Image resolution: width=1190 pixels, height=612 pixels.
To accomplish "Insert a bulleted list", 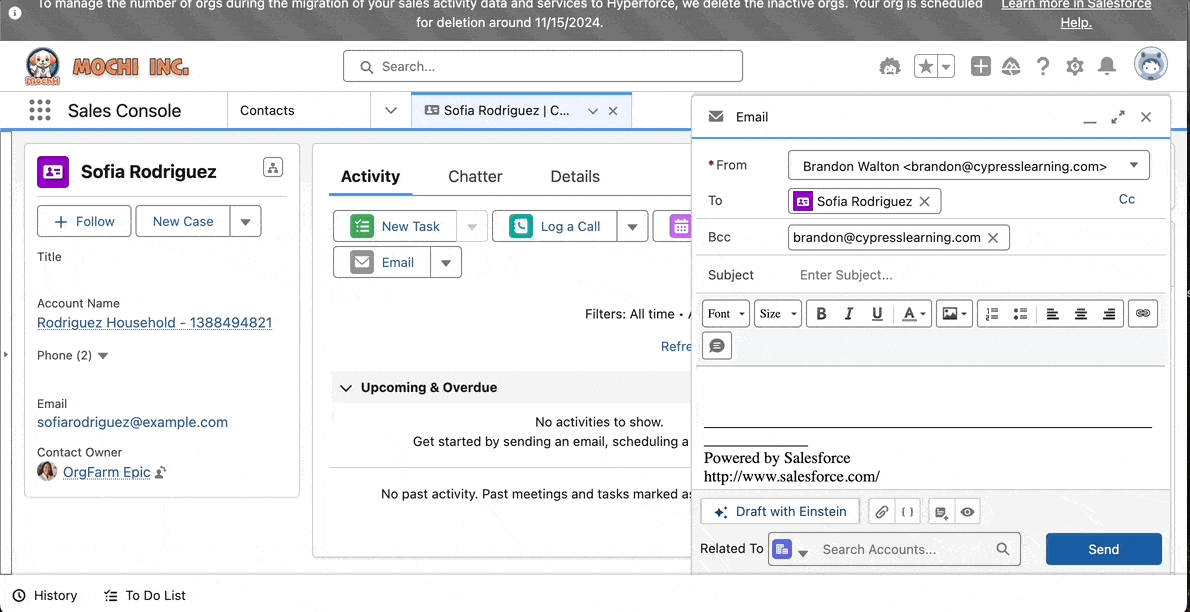I will point(1020,314).
